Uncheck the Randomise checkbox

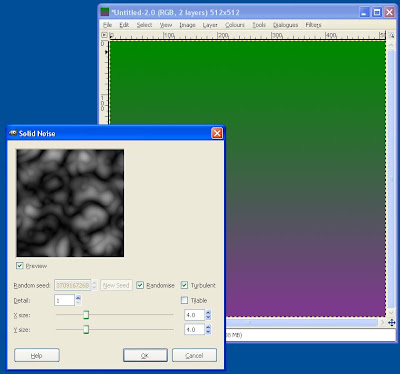click(x=140, y=285)
